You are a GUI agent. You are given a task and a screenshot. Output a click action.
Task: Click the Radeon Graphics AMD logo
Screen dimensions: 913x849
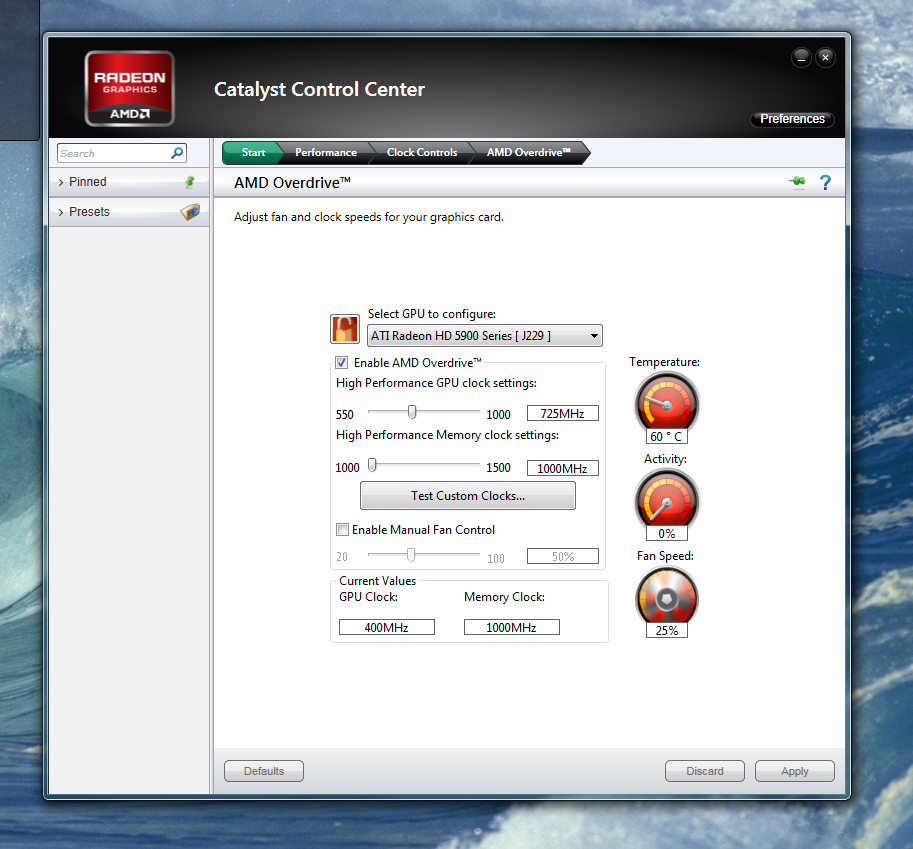tap(129, 89)
